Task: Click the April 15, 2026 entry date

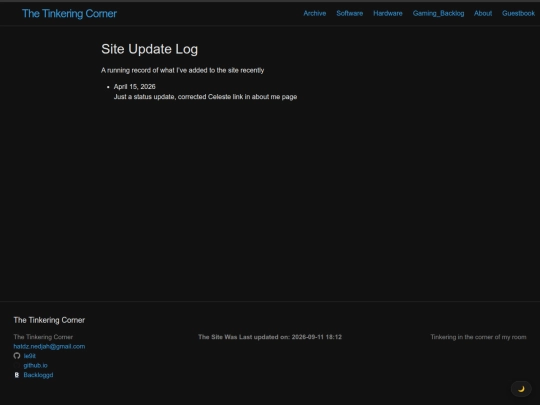Action: point(135,86)
